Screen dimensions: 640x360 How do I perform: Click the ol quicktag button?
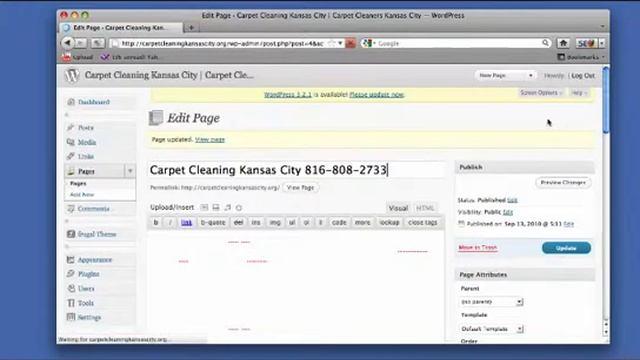click(x=307, y=222)
